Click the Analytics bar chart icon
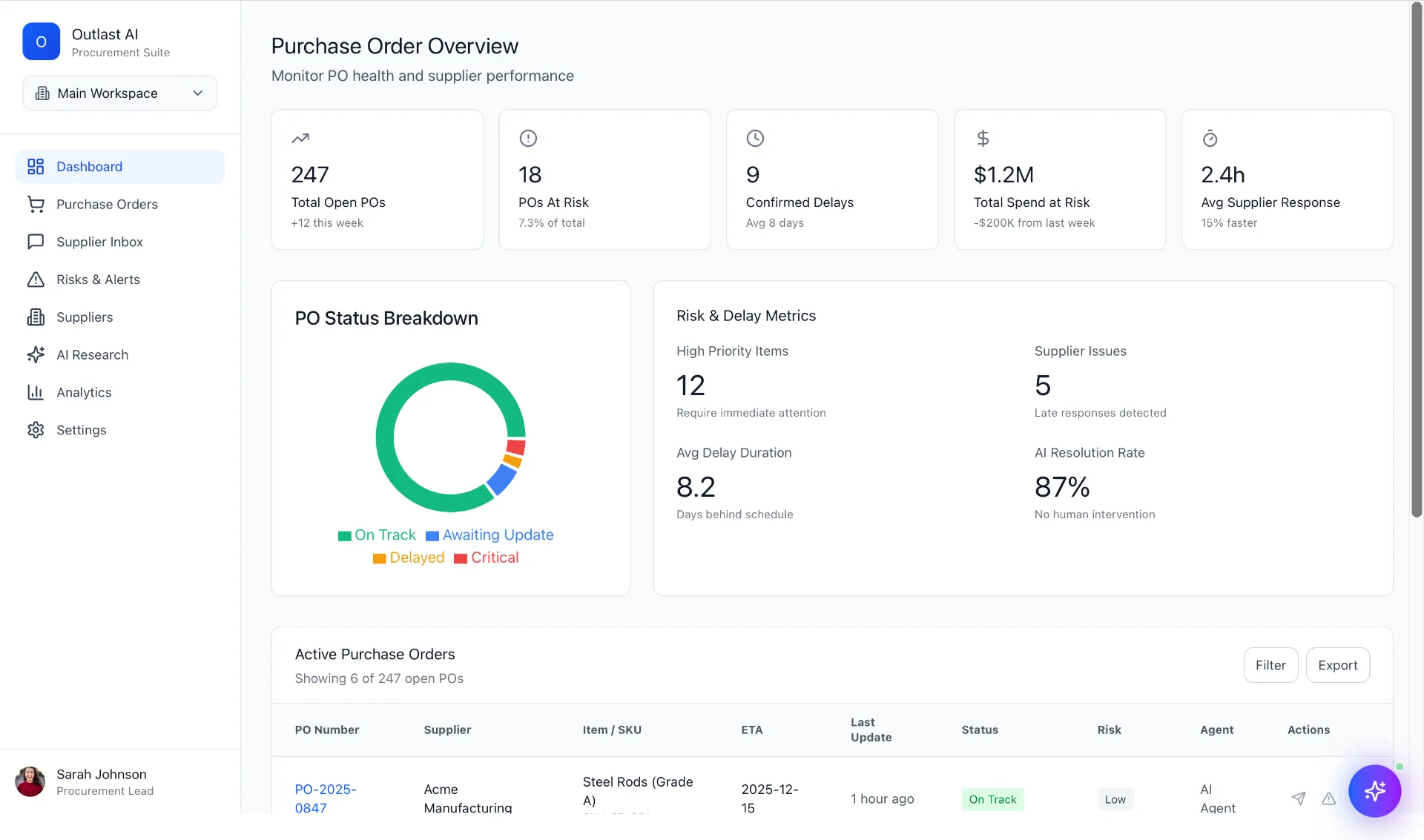This screenshot has width=1424, height=840. pos(36,392)
